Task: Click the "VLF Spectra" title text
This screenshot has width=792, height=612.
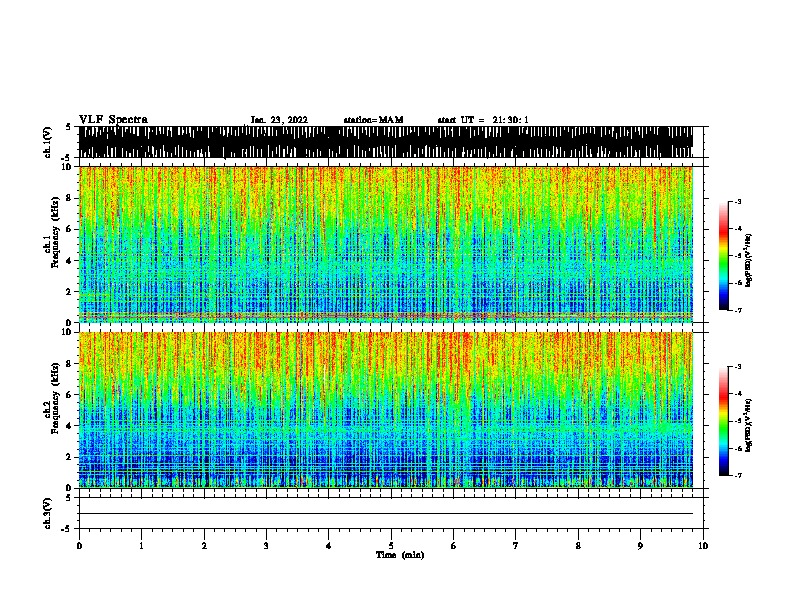Action: 113,120
